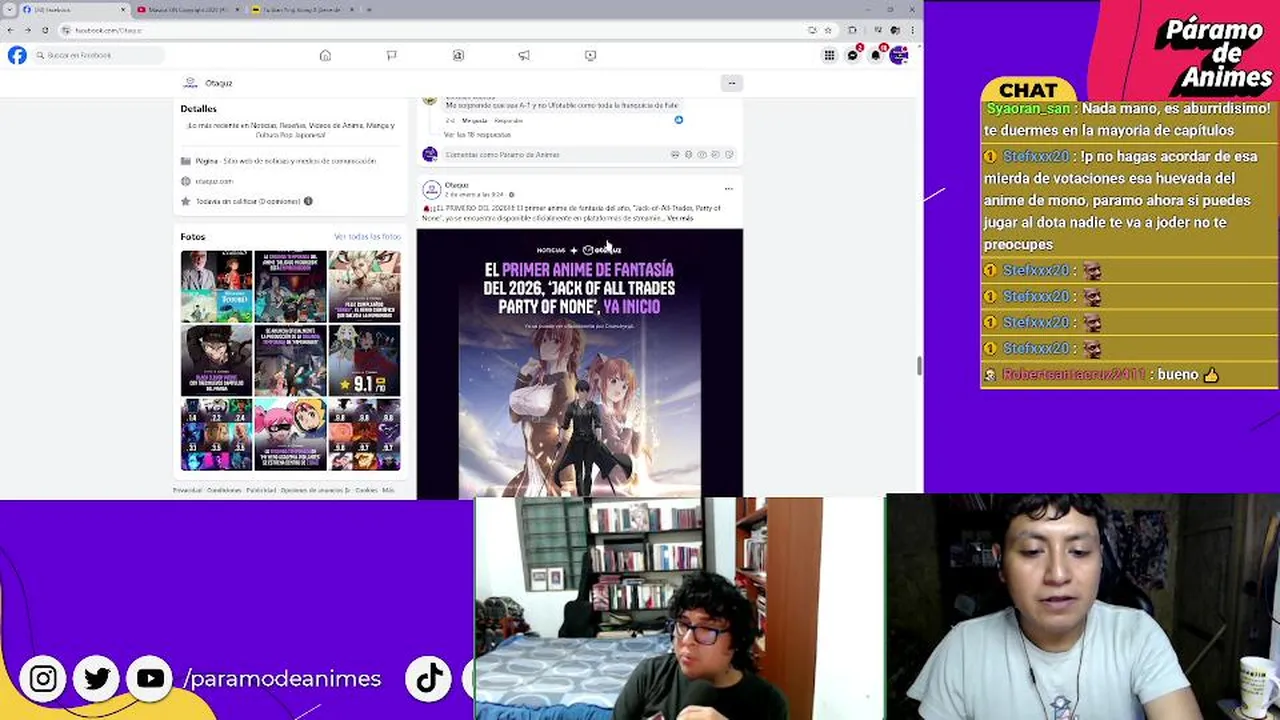Open the Chrome three-dot menu

[913, 30]
